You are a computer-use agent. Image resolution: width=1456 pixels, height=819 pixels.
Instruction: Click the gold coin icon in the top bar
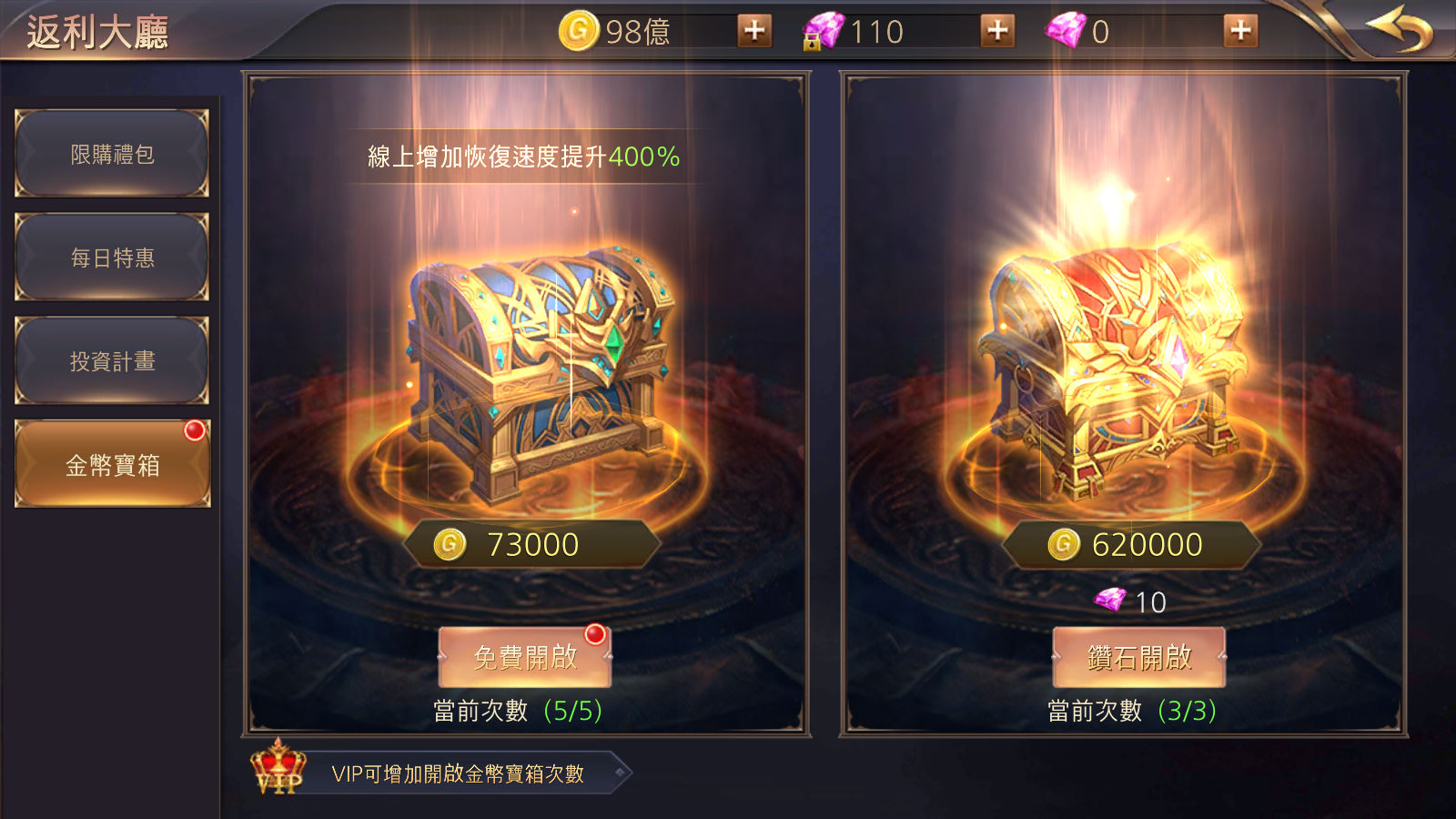[x=579, y=31]
